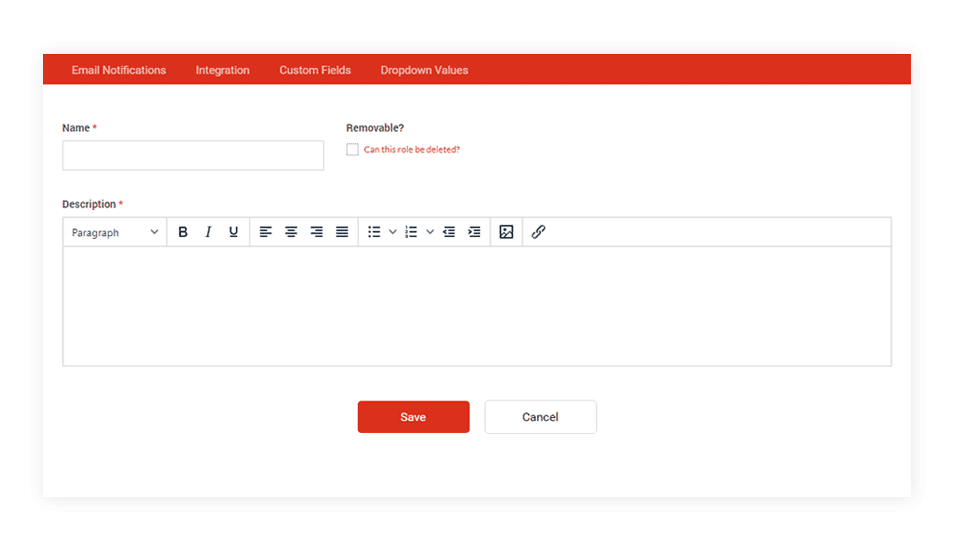Check the Removable role checkbox
Viewport: 957px width, 551px height.
click(x=352, y=149)
